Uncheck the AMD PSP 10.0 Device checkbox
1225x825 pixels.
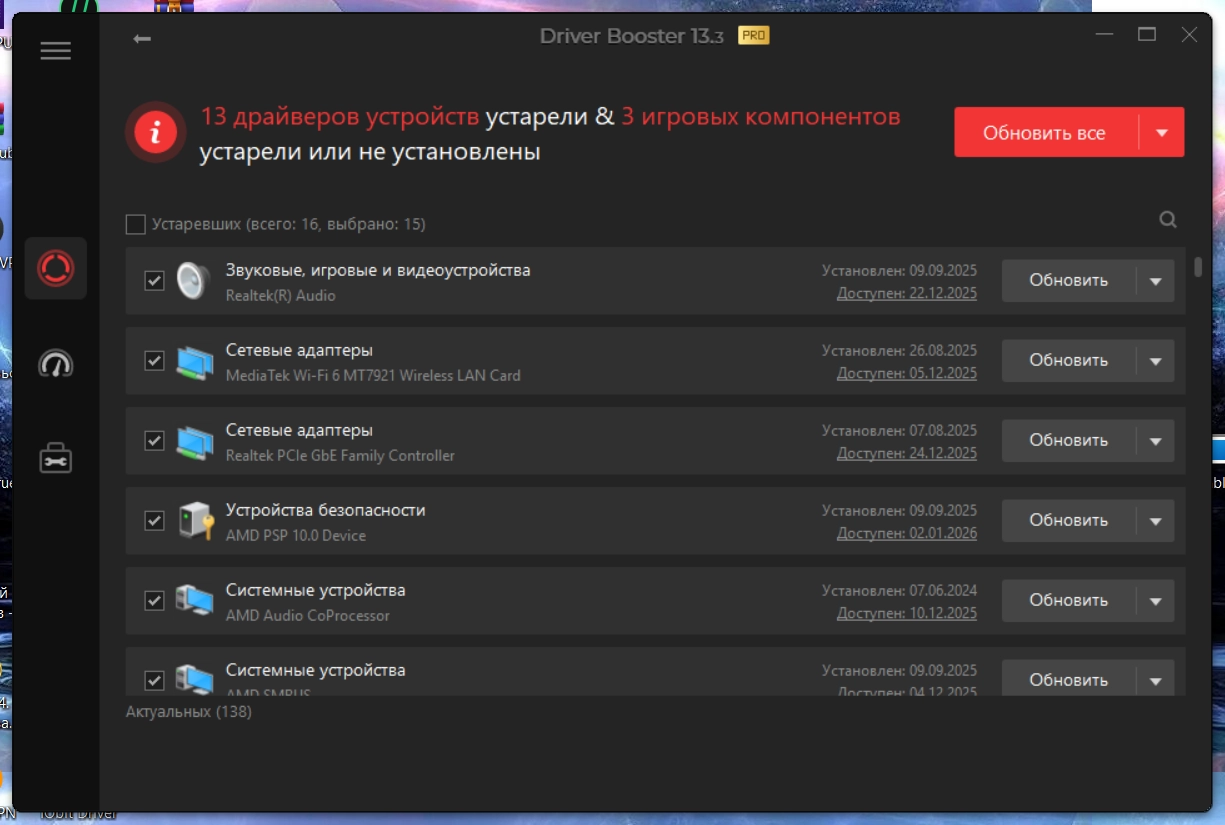click(154, 521)
